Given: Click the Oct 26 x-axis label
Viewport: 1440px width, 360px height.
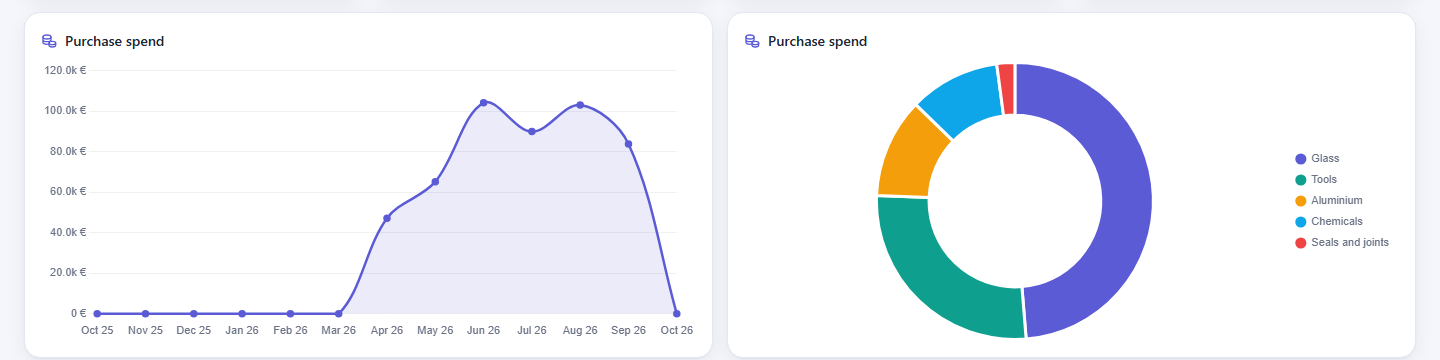Looking at the screenshot, I should 676,330.
